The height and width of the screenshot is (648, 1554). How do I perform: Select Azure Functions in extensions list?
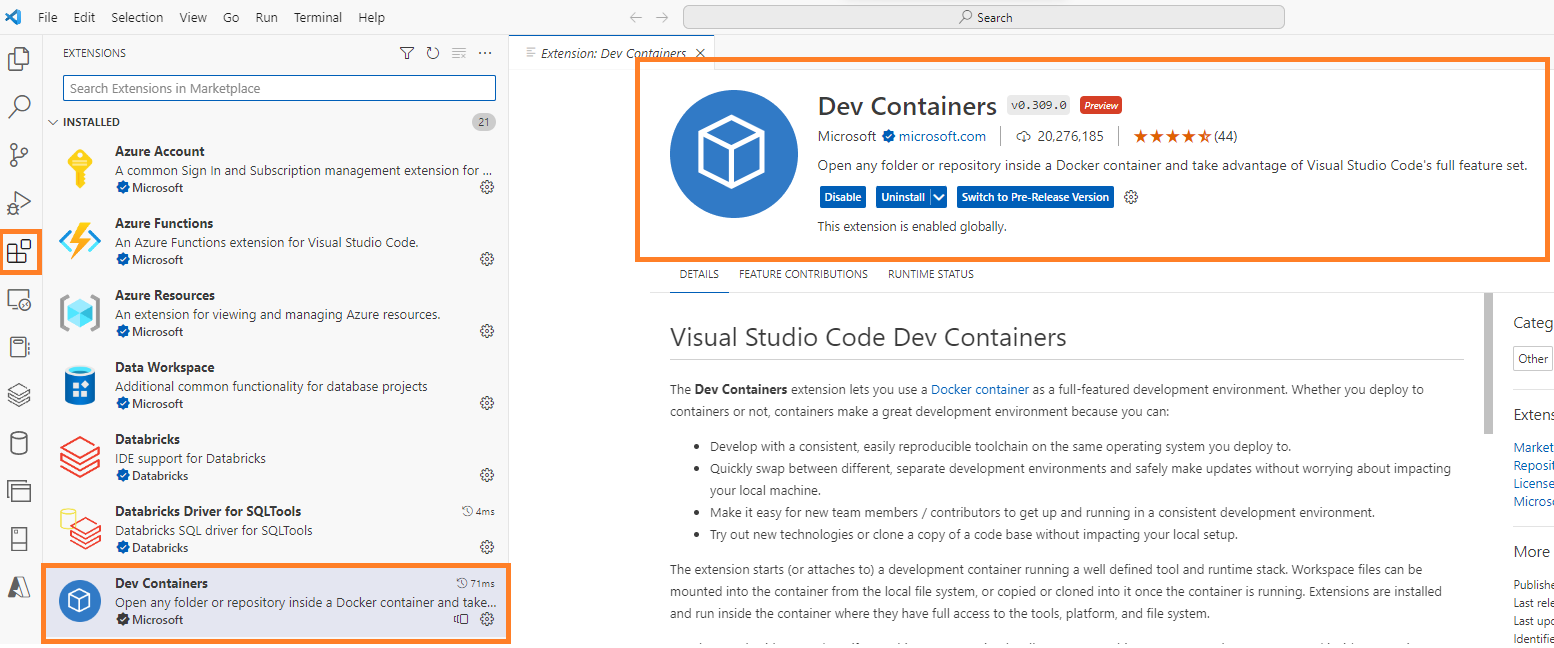(x=275, y=241)
